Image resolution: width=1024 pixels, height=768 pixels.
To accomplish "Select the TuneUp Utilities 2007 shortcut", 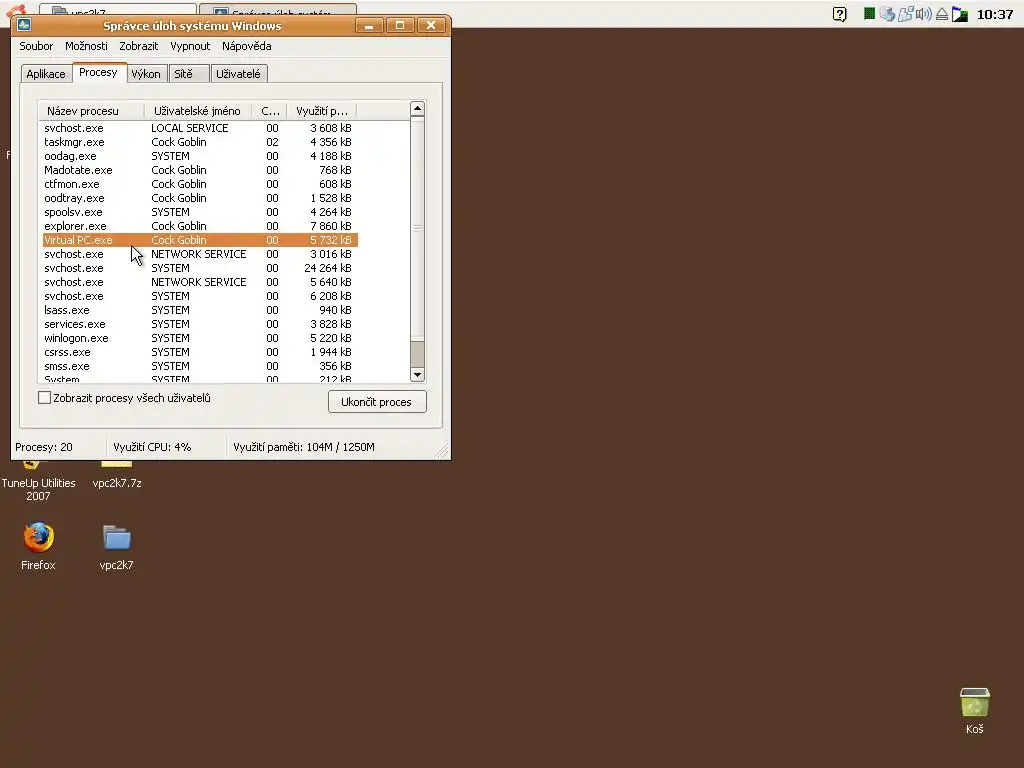I will [x=38, y=482].
